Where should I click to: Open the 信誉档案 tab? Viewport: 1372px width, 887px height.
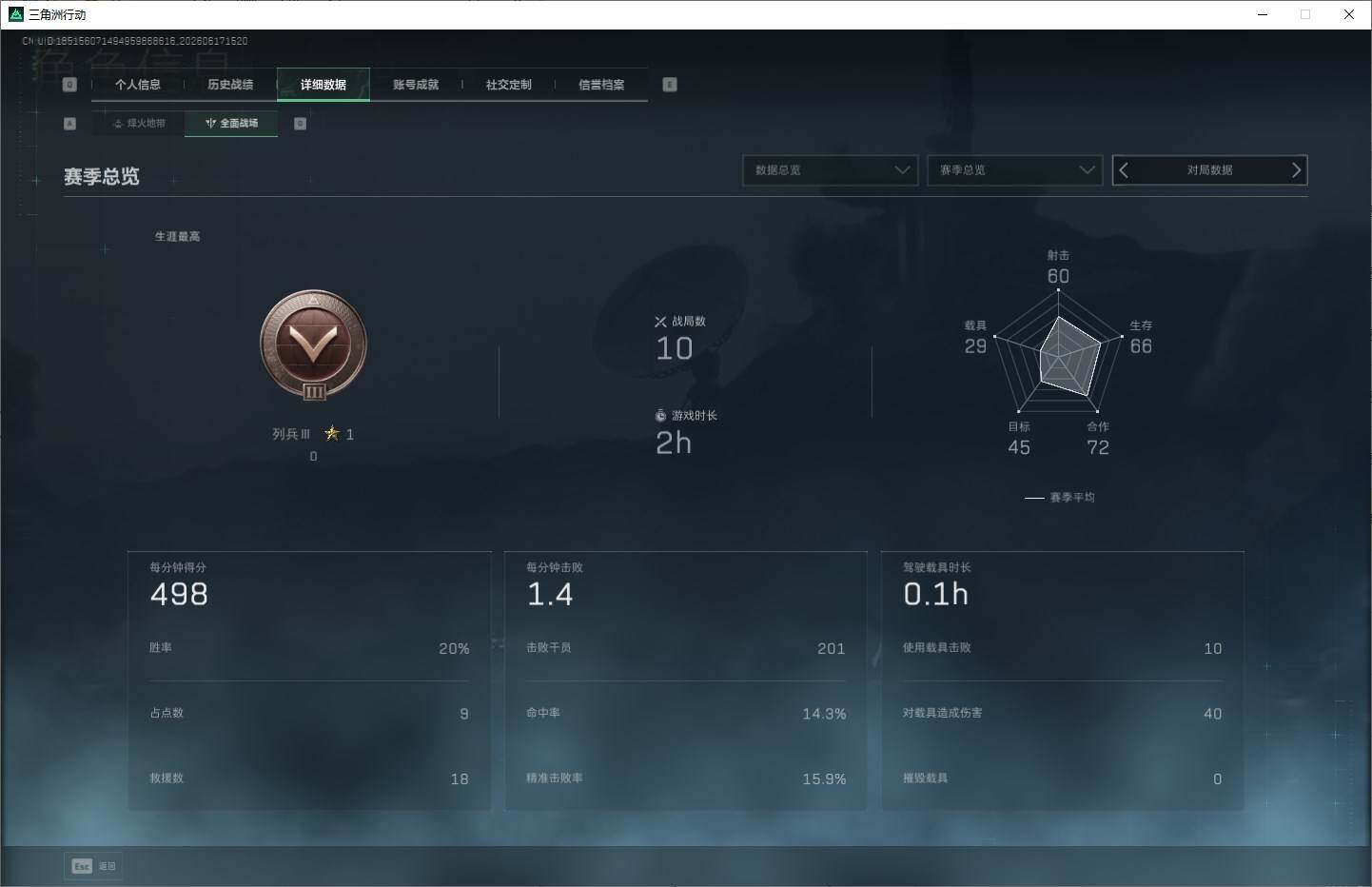tap(601, 85)
